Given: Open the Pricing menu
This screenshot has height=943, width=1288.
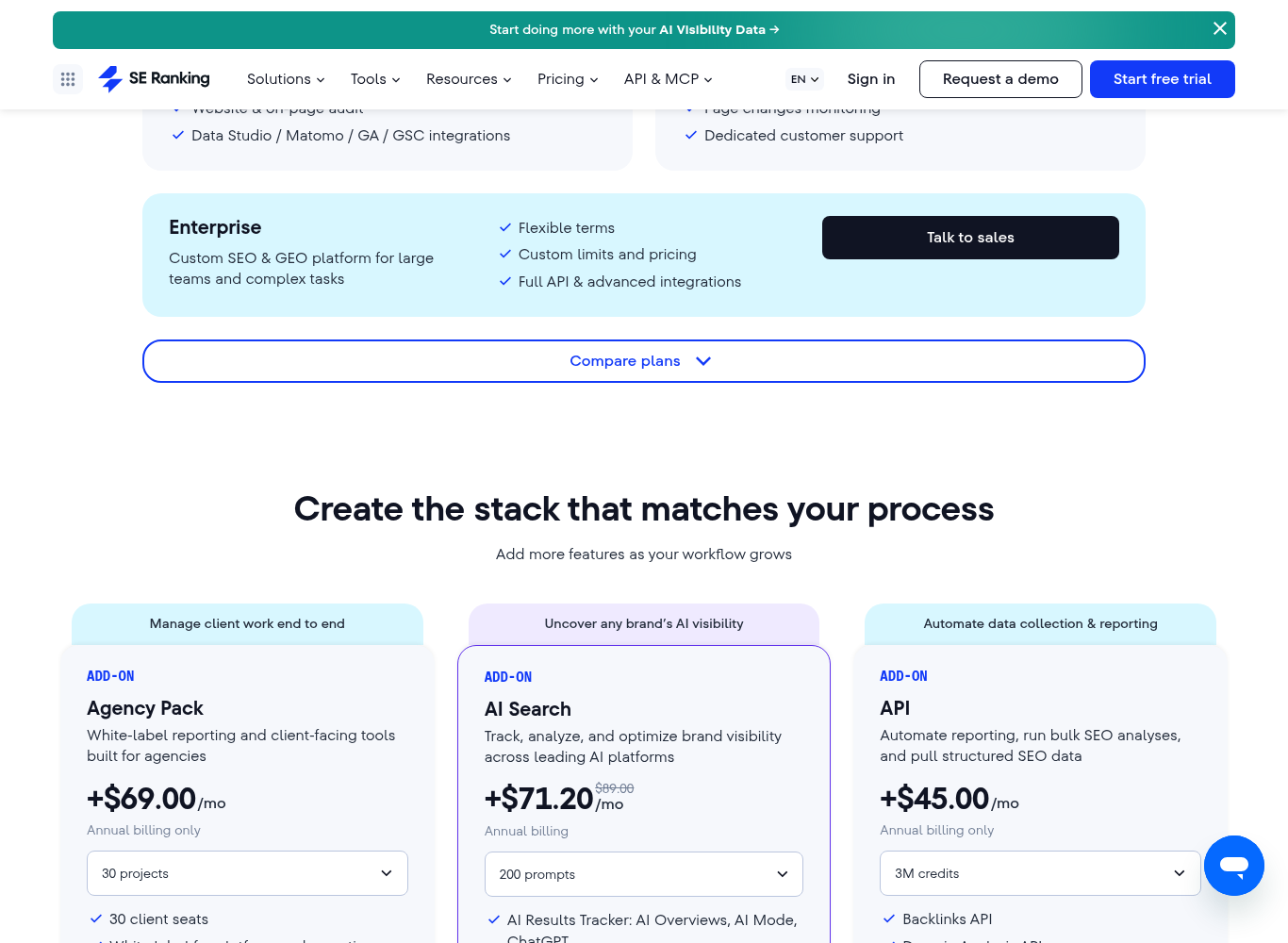Looking at the screenshot, I should (568, 79).
